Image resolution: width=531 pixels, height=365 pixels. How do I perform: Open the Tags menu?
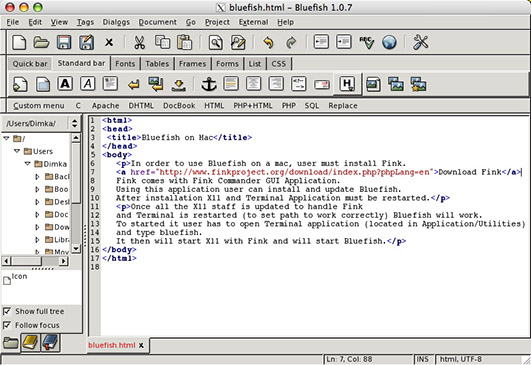click(x=85, y=22)
